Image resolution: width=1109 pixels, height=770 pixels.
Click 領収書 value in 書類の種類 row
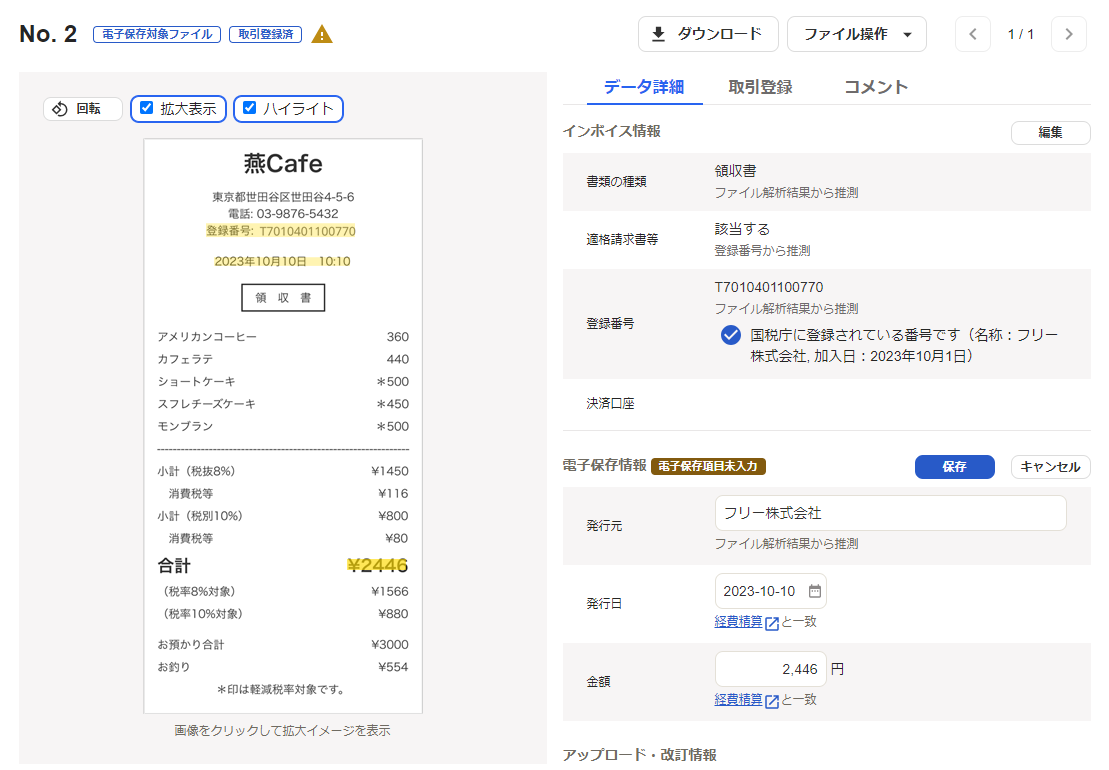736,170
